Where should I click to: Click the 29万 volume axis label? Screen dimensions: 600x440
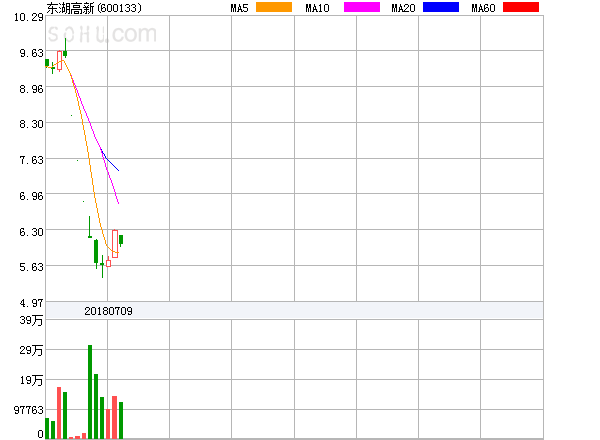tap(31, 350)
